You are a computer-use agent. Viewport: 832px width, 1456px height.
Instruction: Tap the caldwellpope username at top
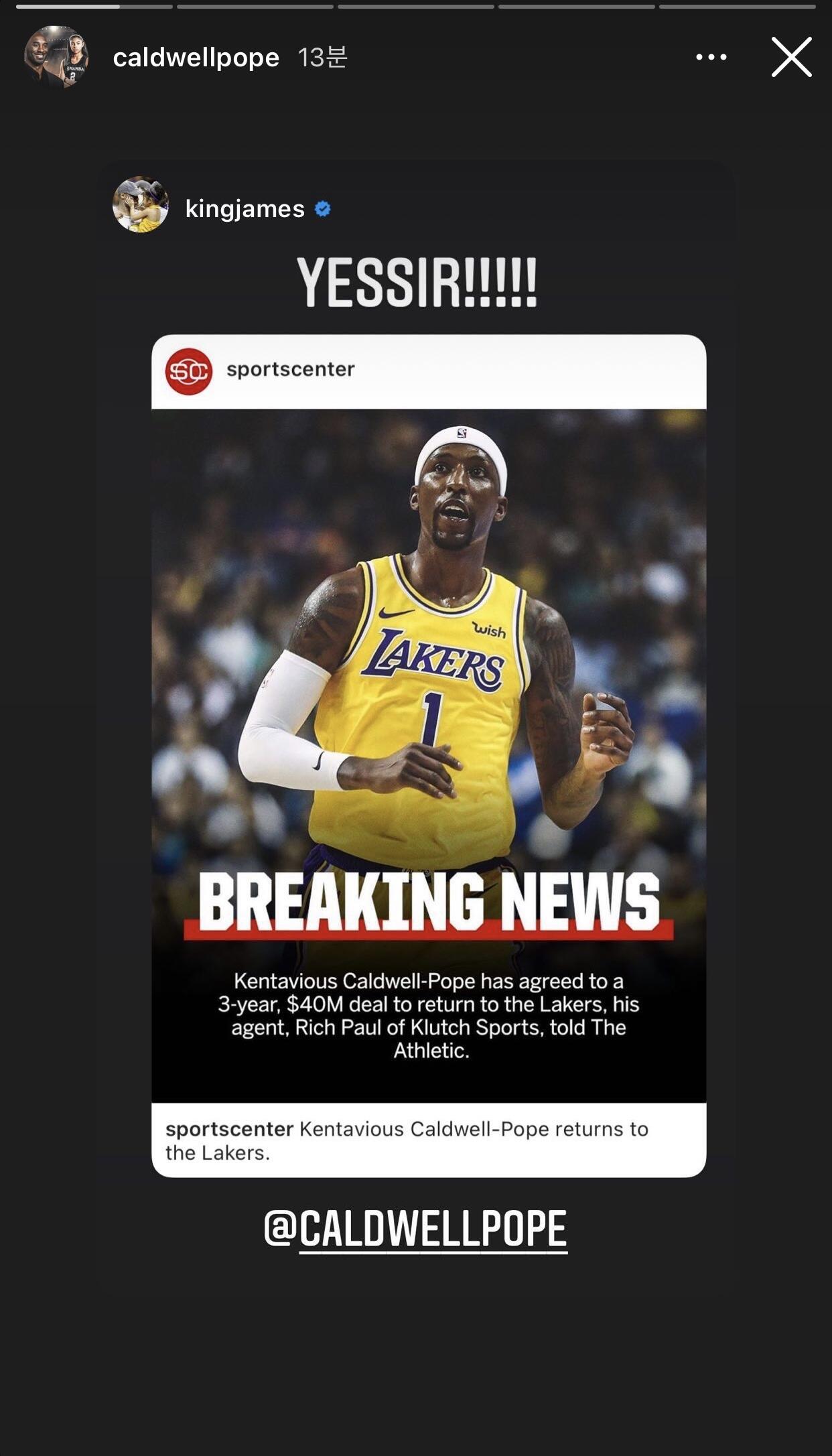(196, 58)
